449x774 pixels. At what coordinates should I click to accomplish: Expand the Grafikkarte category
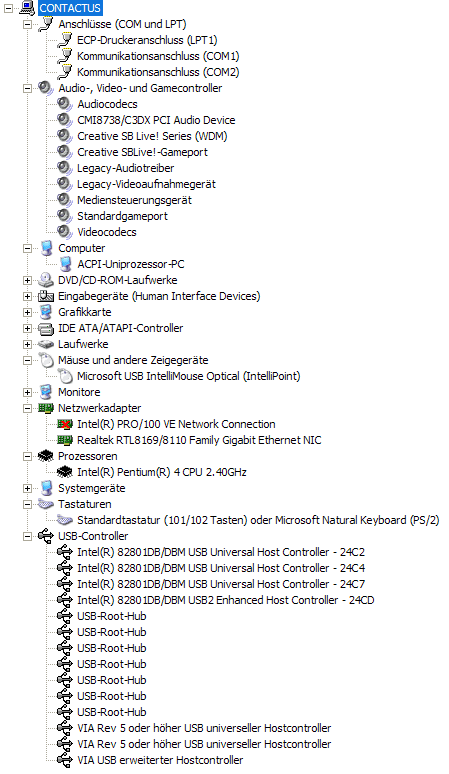(28, 312)
